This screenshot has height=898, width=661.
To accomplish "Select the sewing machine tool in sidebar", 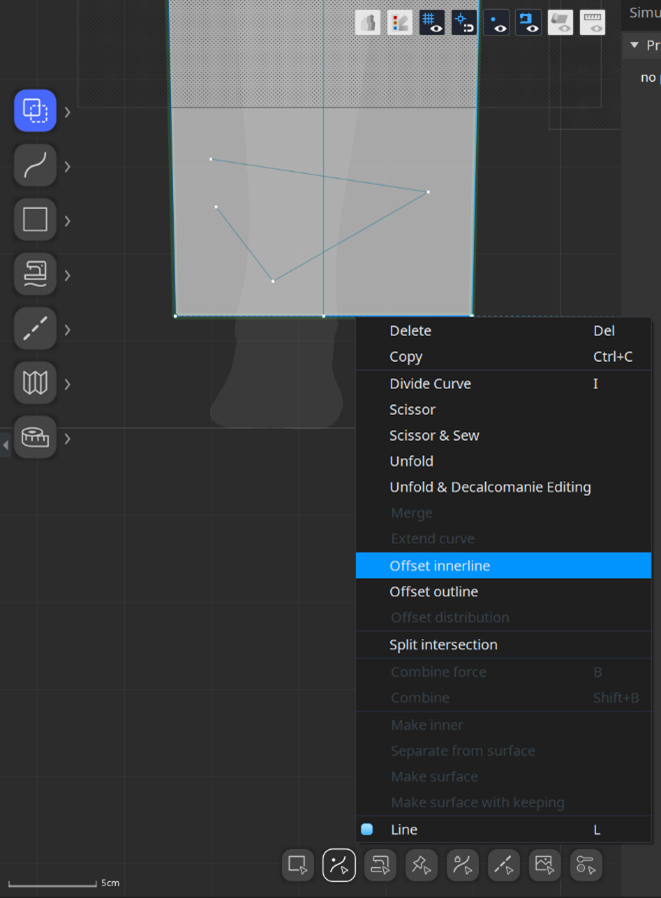I will (35, 274).
